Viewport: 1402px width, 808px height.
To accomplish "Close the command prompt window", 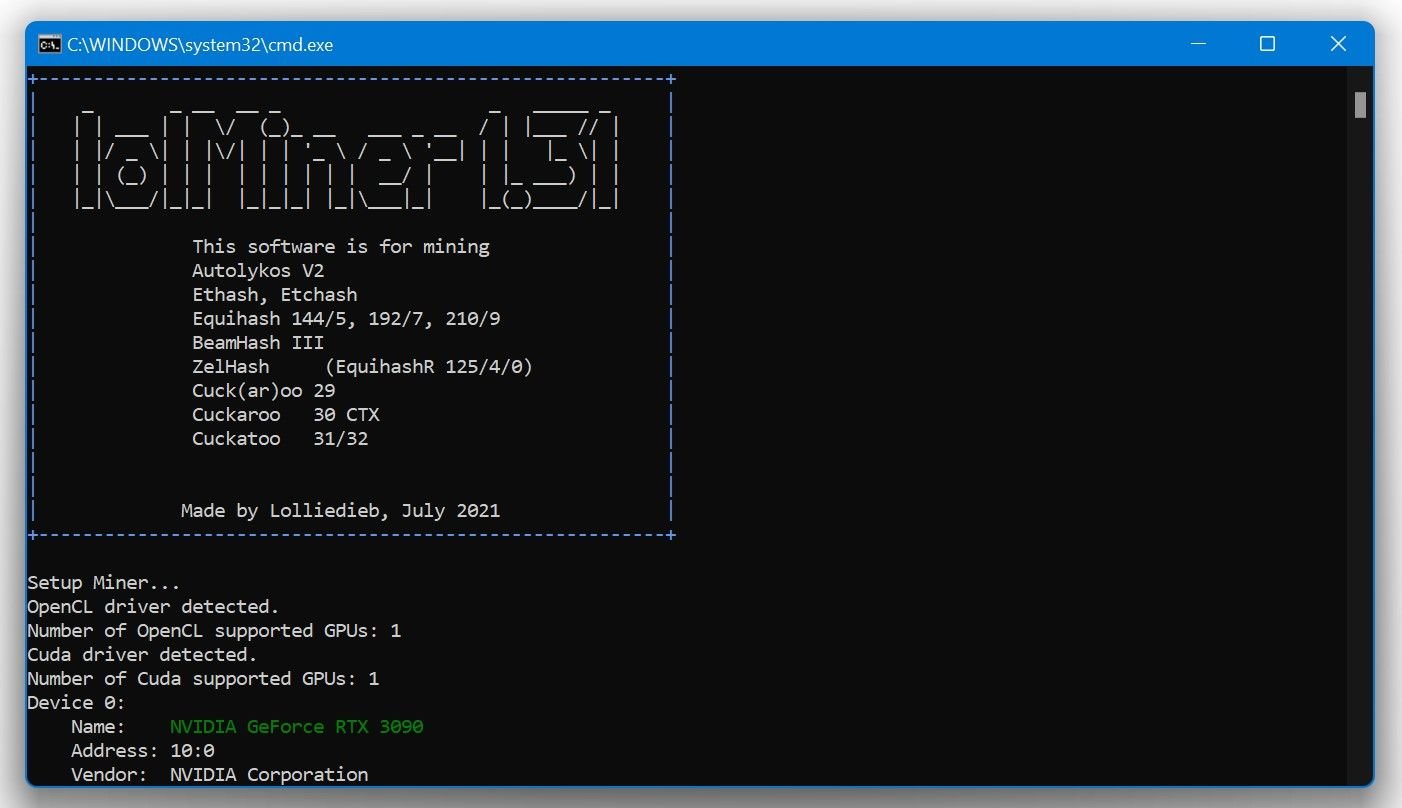I will click(x=1338, y=44).
